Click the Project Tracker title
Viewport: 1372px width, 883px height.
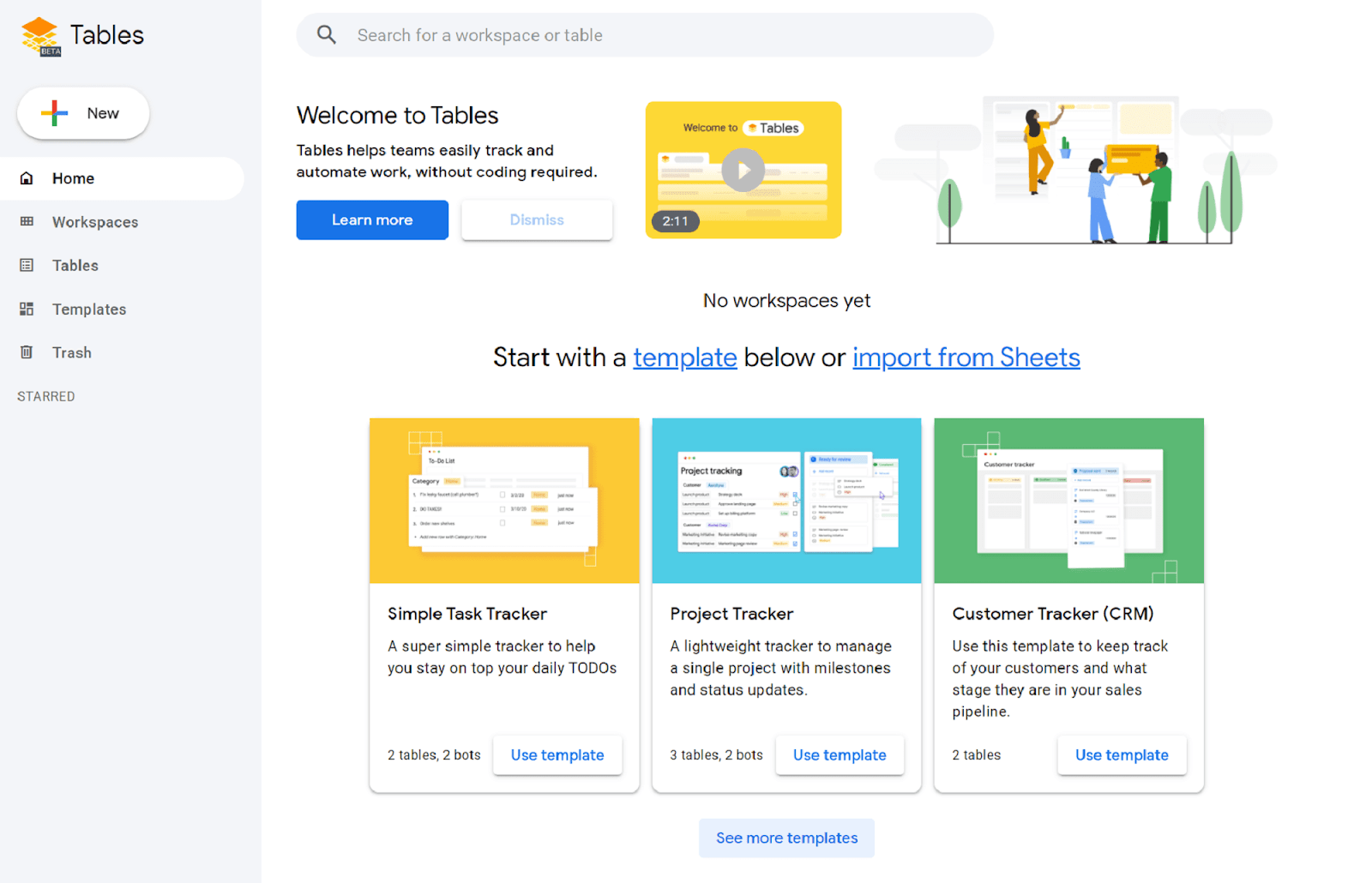tap(731, 614)
